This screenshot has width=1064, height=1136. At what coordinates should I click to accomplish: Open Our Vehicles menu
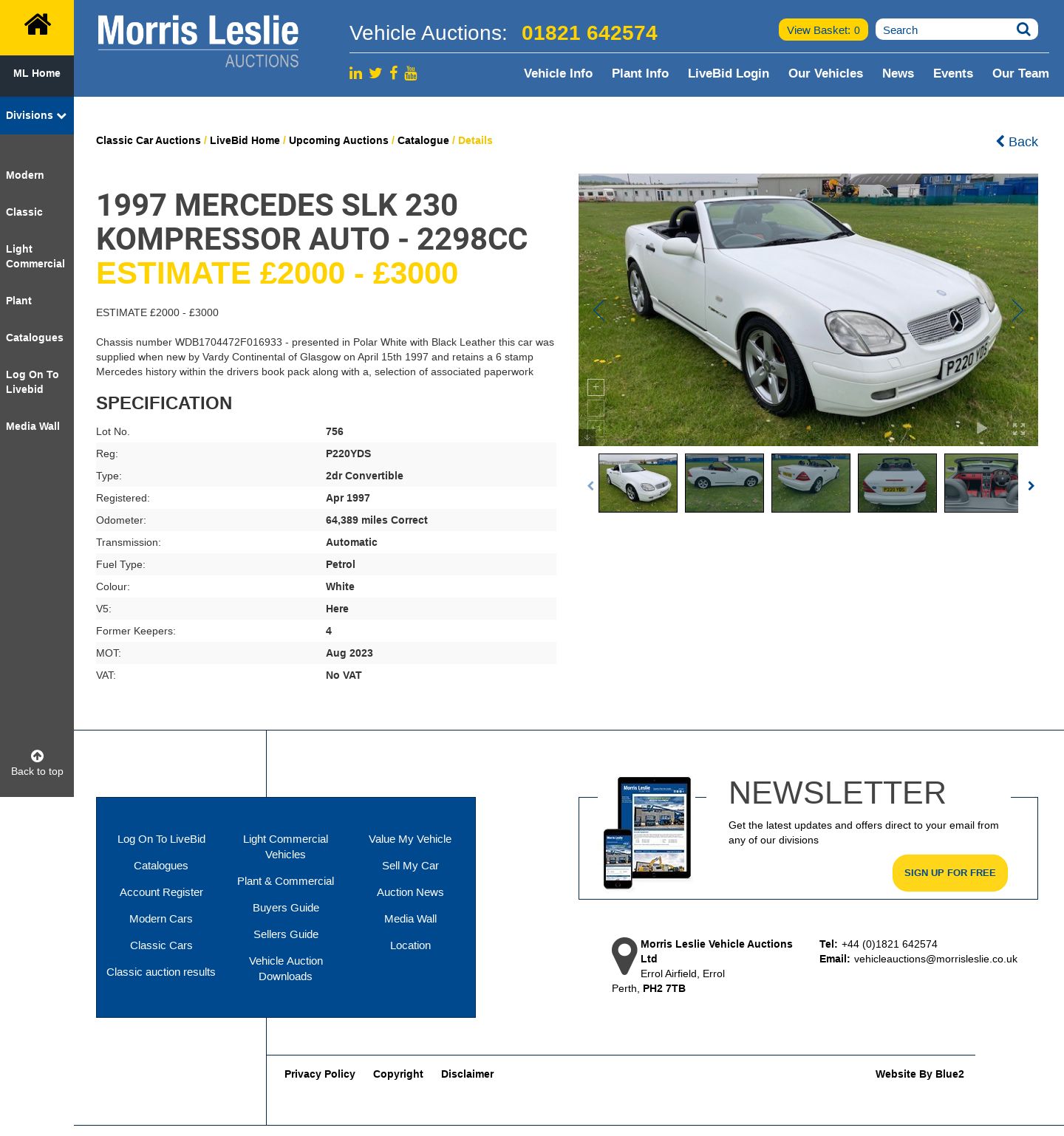[x=825, y=73]
